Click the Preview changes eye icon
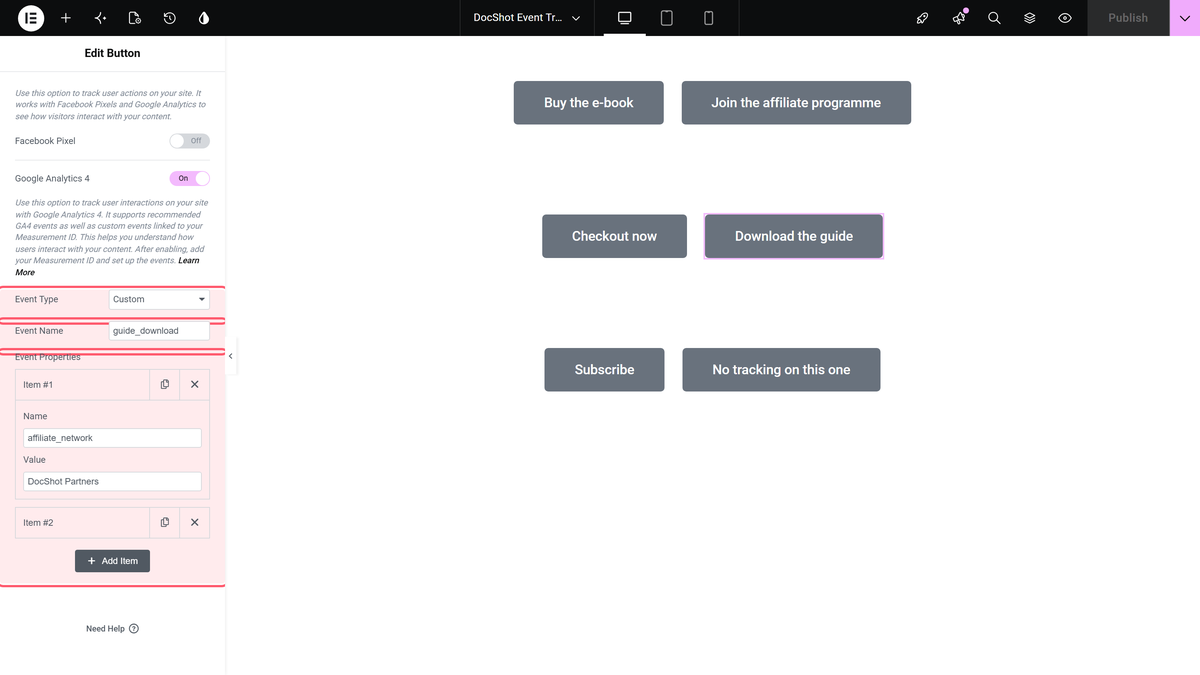Viewport: 1200px width, 675px height. click(1065, 18)
